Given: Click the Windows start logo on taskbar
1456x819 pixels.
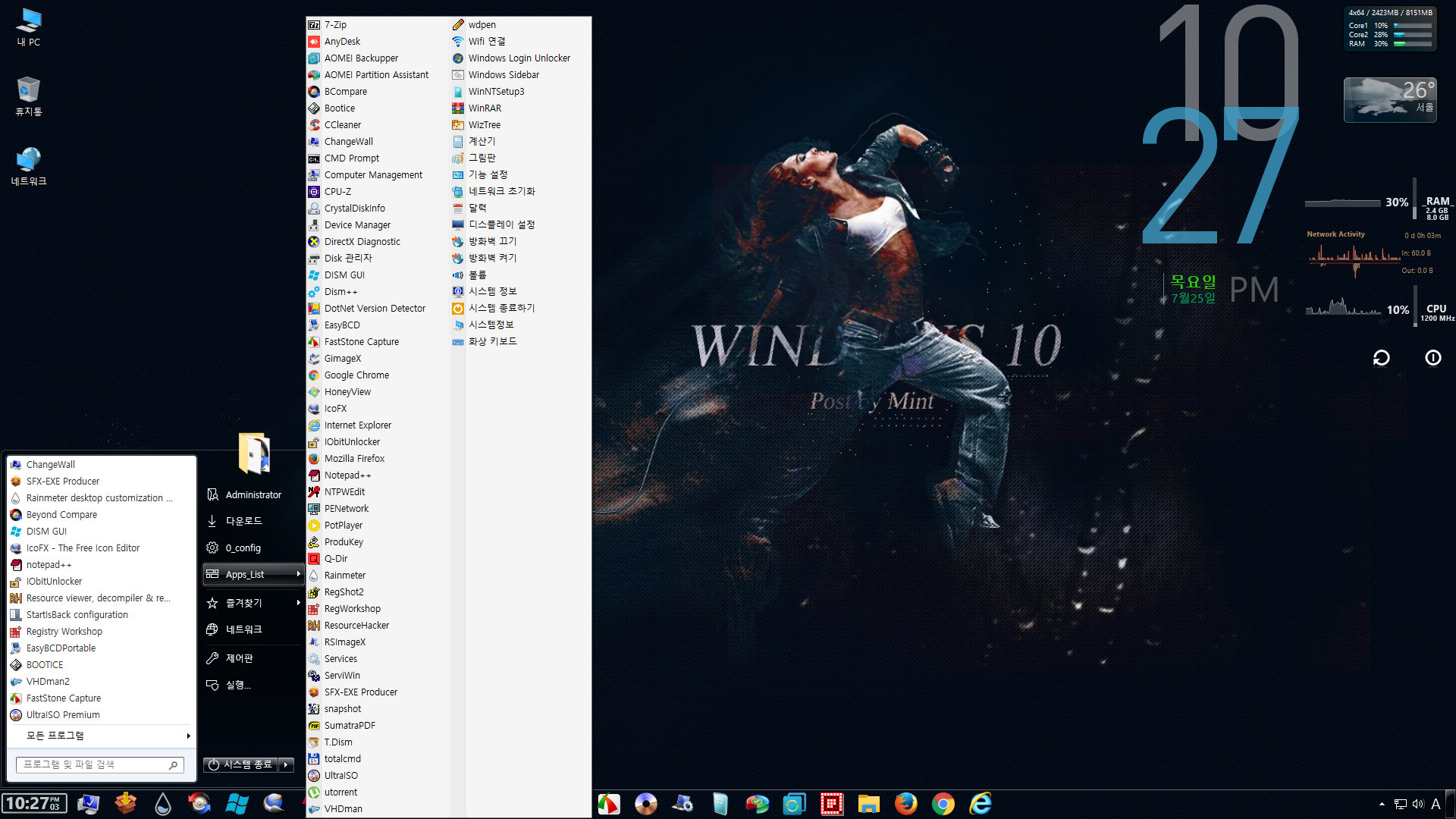Looking at the screenshot, I should [237, 804].
